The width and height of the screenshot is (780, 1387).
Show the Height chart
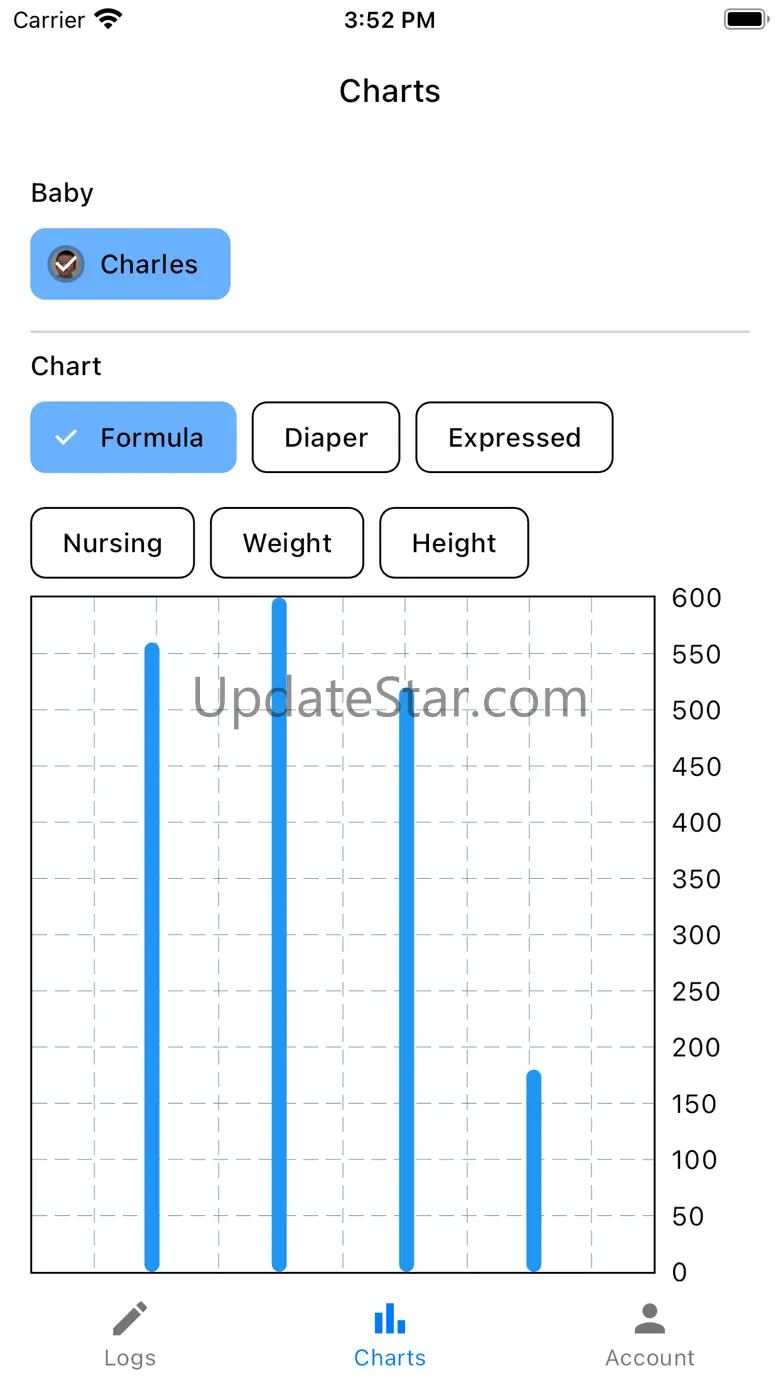click(x=454, y=543)
